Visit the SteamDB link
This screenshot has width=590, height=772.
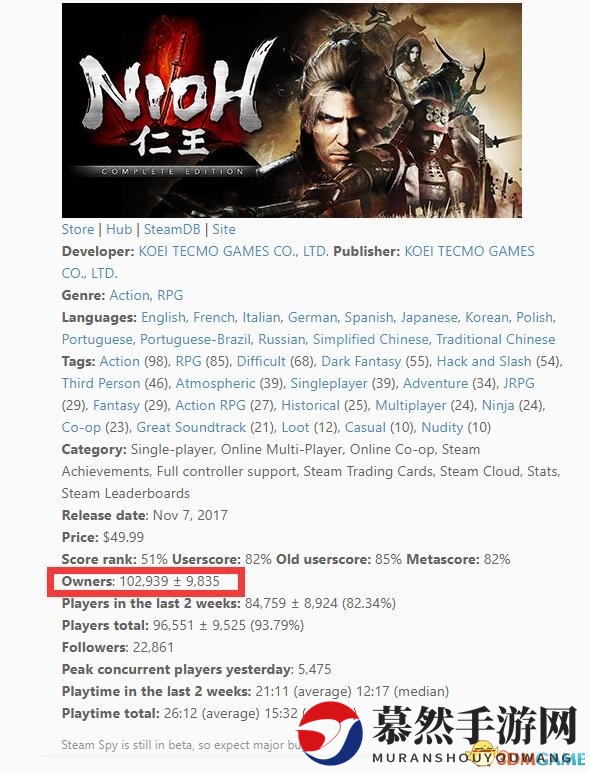pos(172,229)
